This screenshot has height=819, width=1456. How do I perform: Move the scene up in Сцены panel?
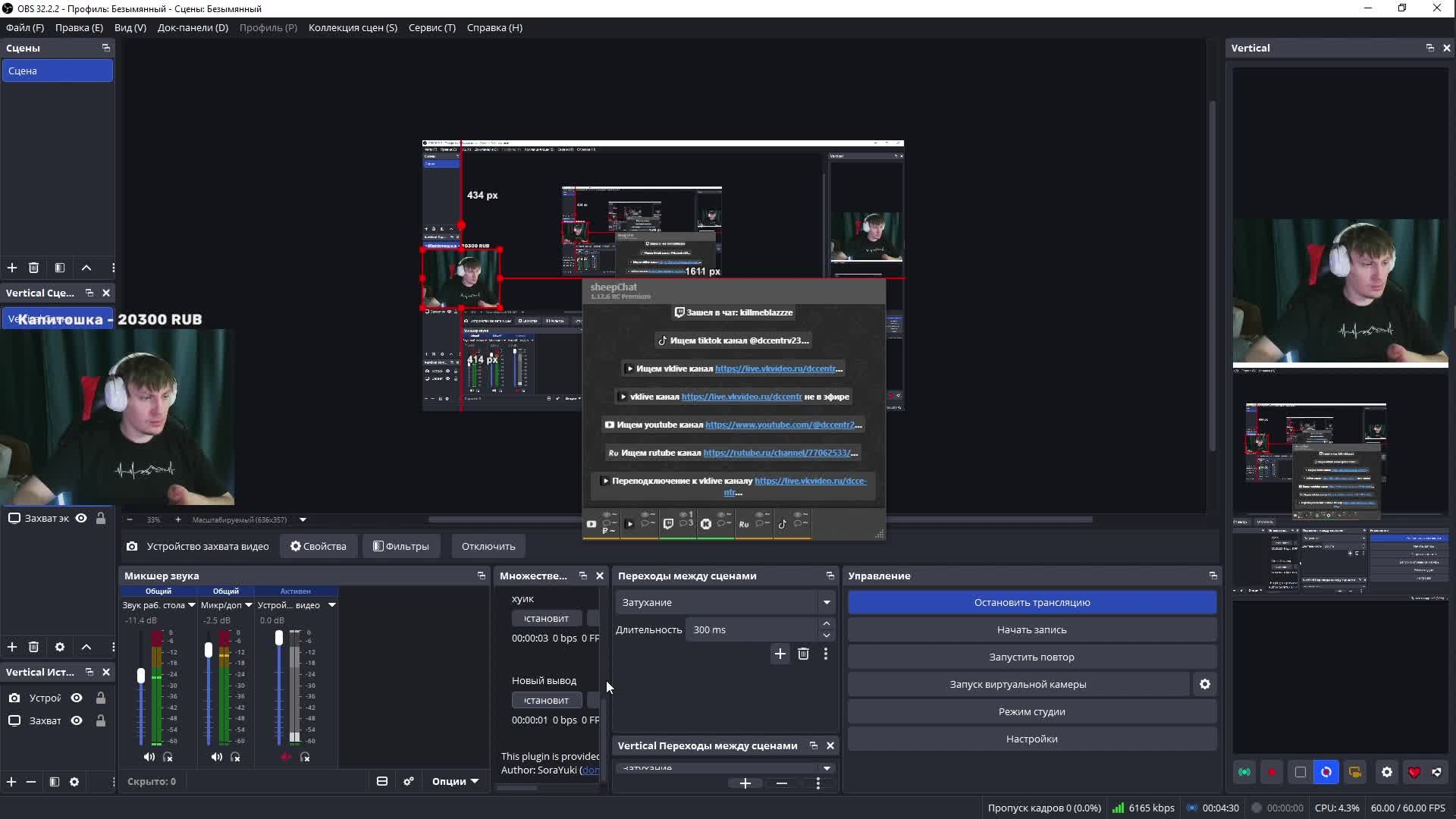click(86, 268)
